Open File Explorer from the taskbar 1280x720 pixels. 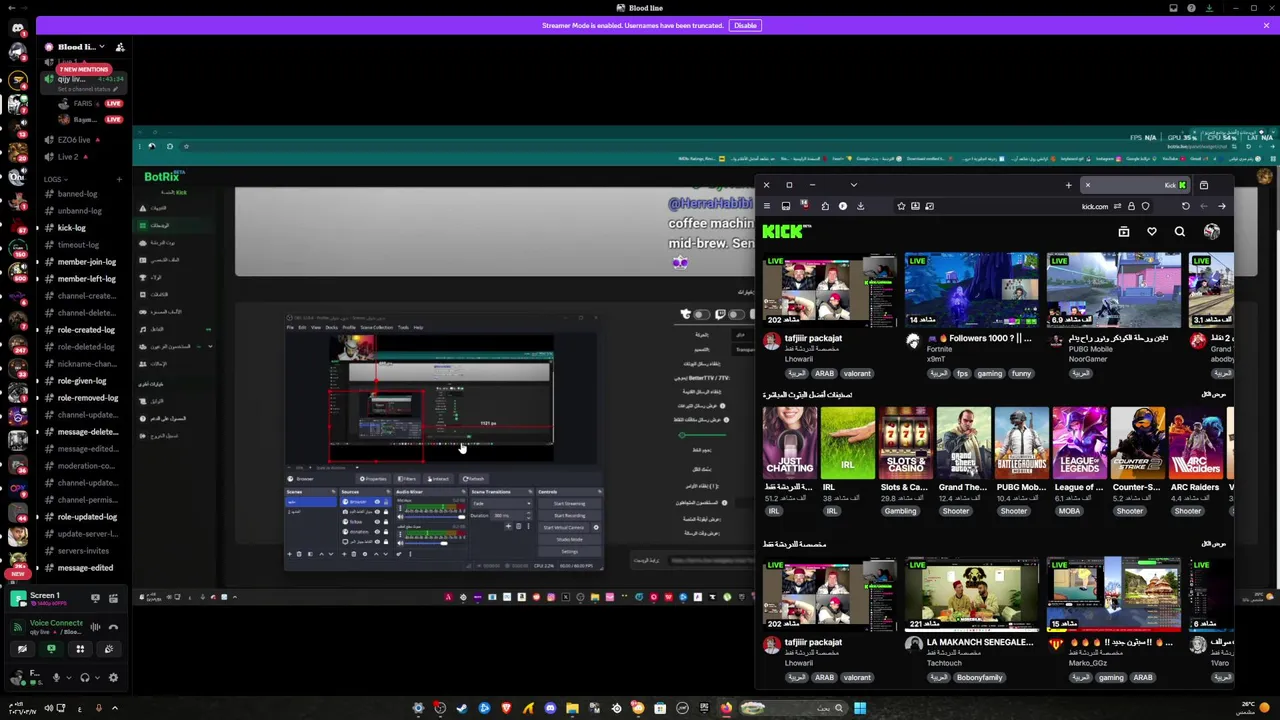[572, 708]
